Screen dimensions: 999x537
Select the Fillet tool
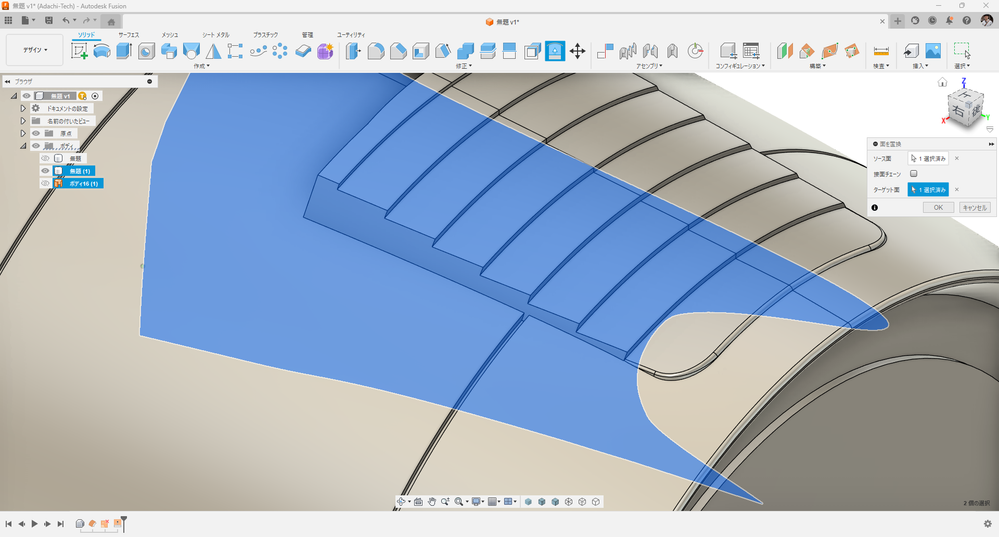point(376,51)
